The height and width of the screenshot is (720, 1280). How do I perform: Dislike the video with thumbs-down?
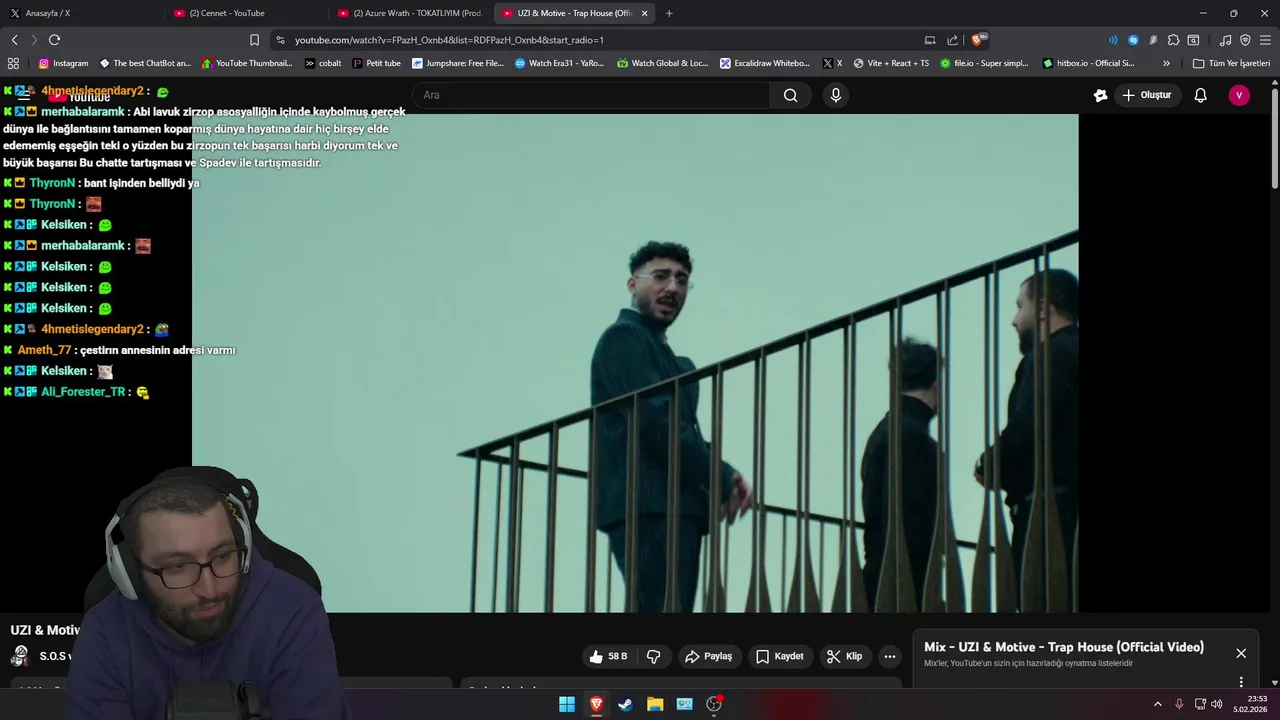(x=654, y=656)
